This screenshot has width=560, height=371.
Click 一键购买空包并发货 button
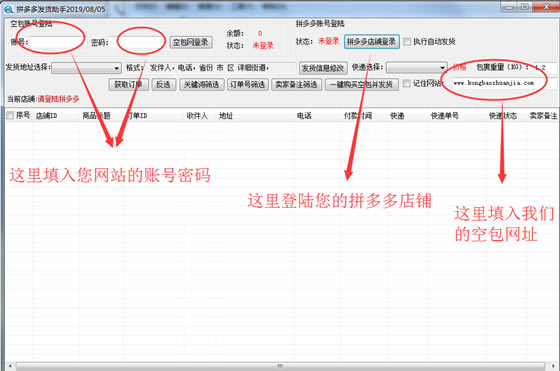[x=361, y=85]
